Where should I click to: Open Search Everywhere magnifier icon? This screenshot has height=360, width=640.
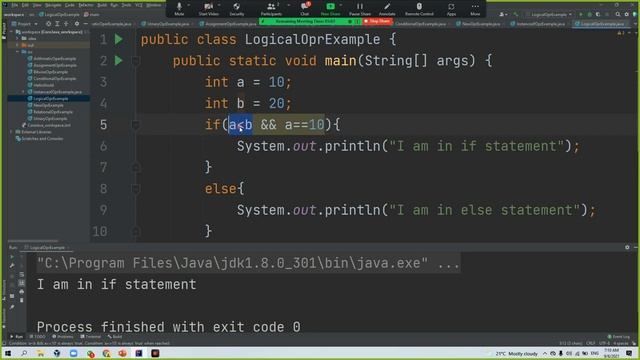618,14
